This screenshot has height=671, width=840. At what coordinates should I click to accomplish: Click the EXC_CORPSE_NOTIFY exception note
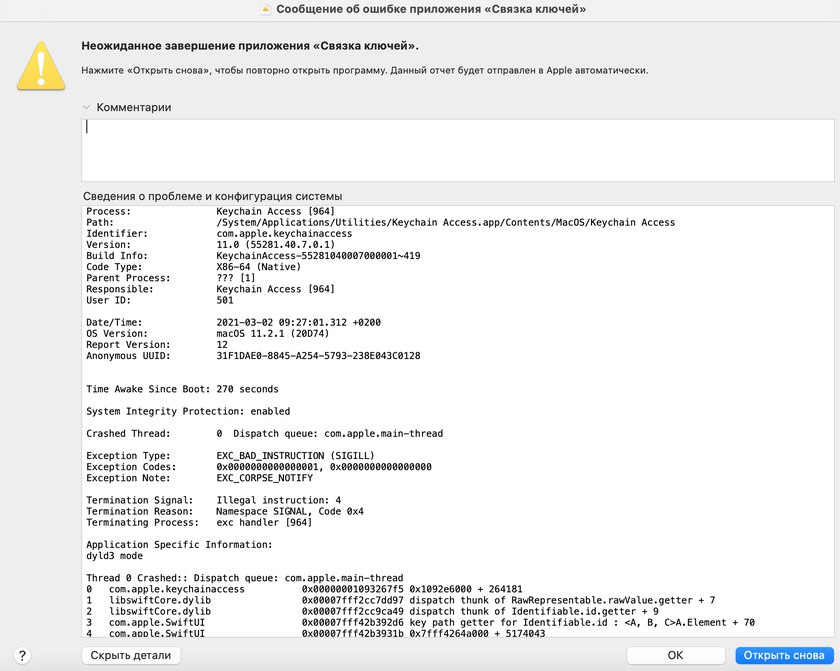click(265, 478)
